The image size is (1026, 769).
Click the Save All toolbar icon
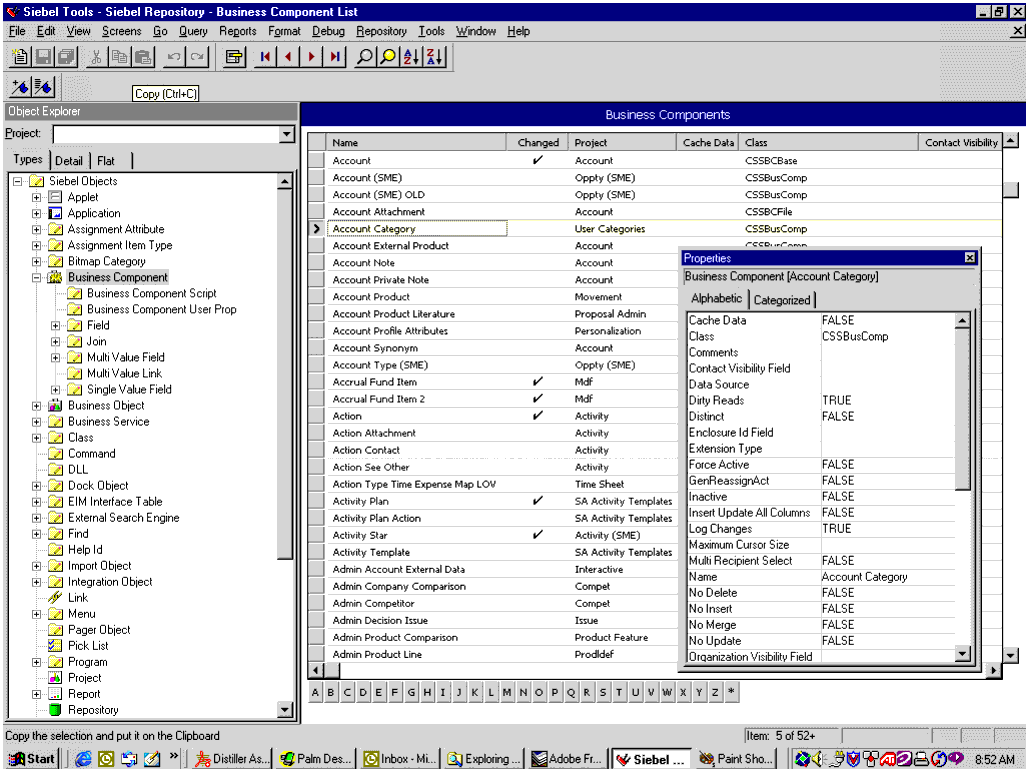[x=66, y=58]
